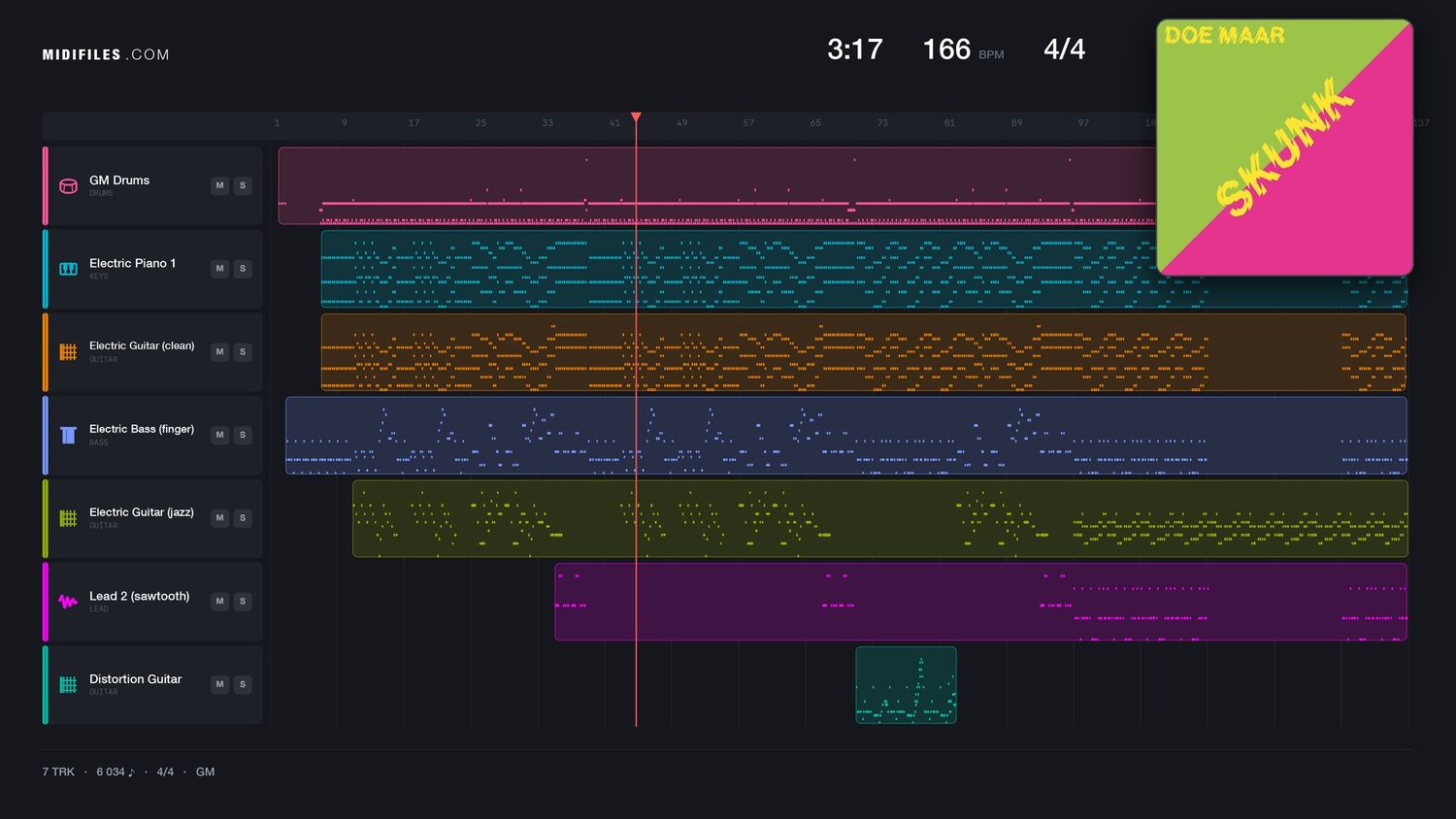
Task: Solo the GM Drums track
Action: pos(243,185)
